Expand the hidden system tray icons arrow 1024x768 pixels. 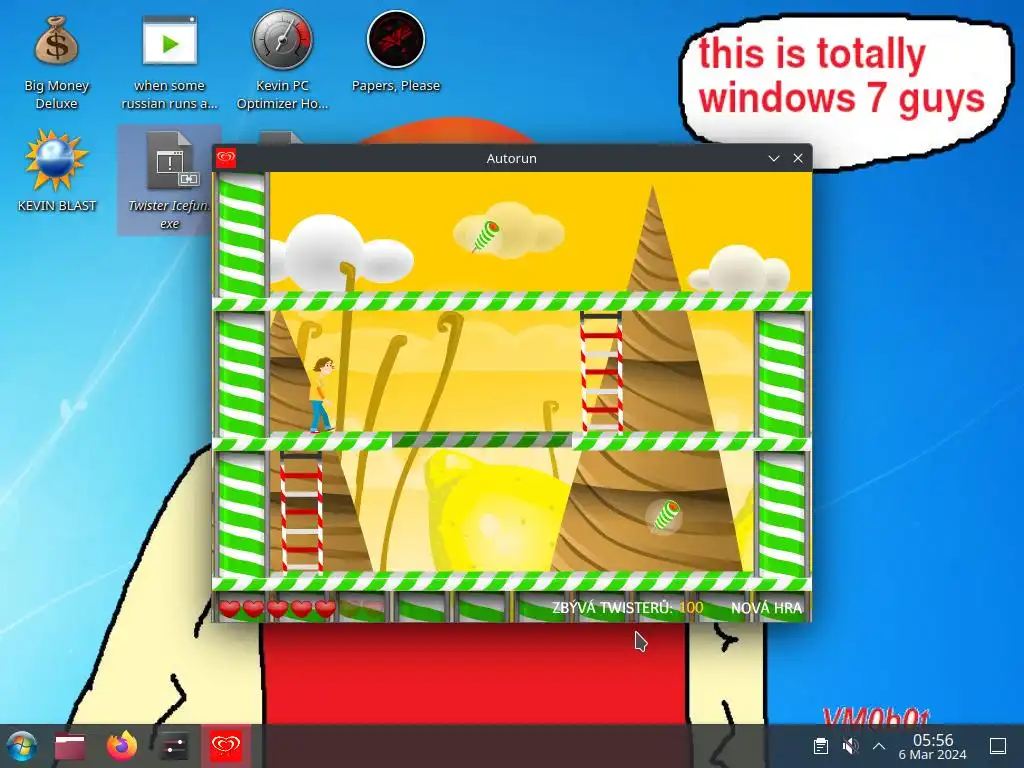(x=879, y=746)
